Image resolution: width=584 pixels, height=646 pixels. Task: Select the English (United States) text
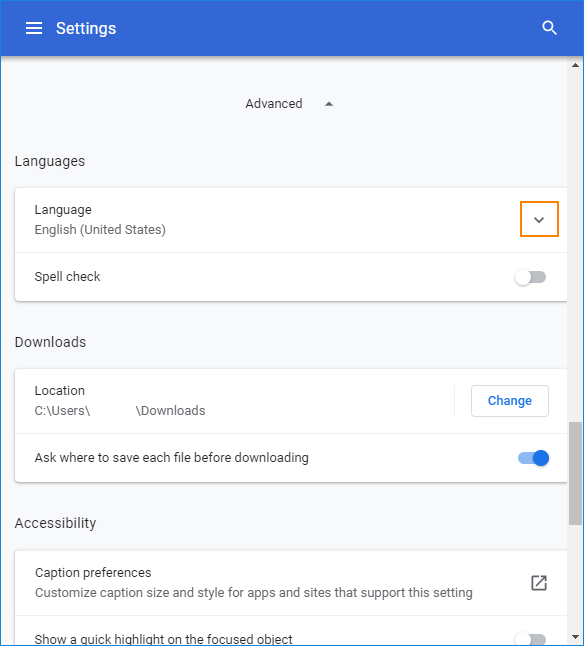coord(100,229)
